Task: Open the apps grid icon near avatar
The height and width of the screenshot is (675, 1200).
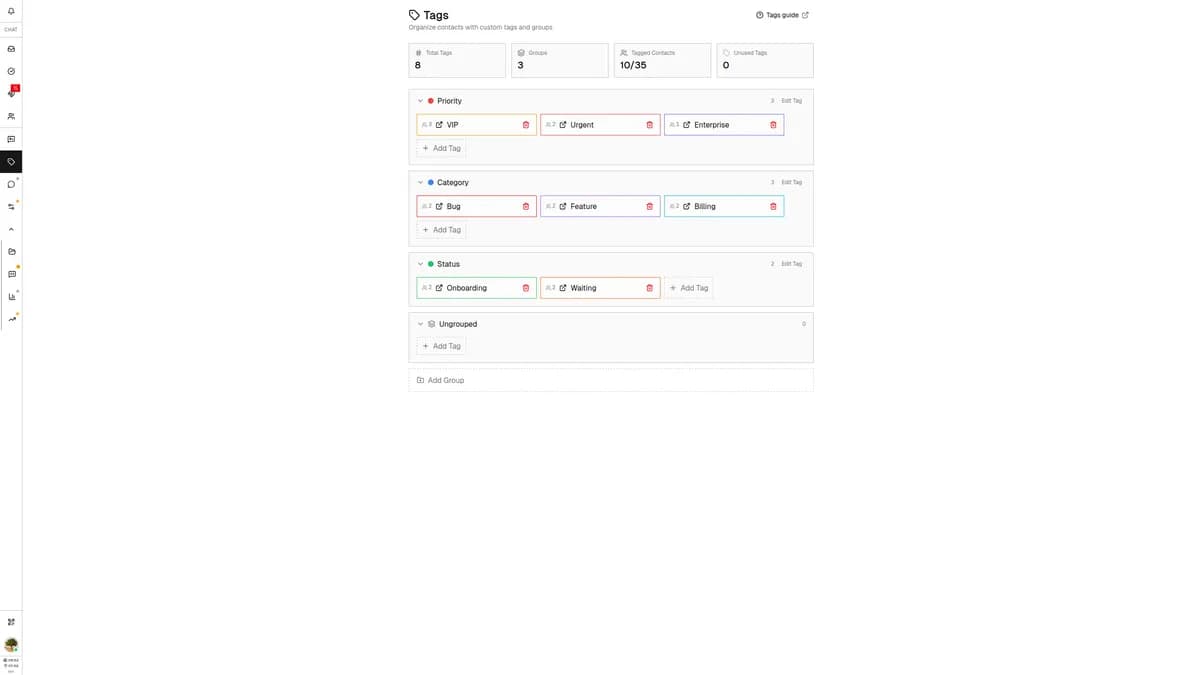Action: (11, 622)
